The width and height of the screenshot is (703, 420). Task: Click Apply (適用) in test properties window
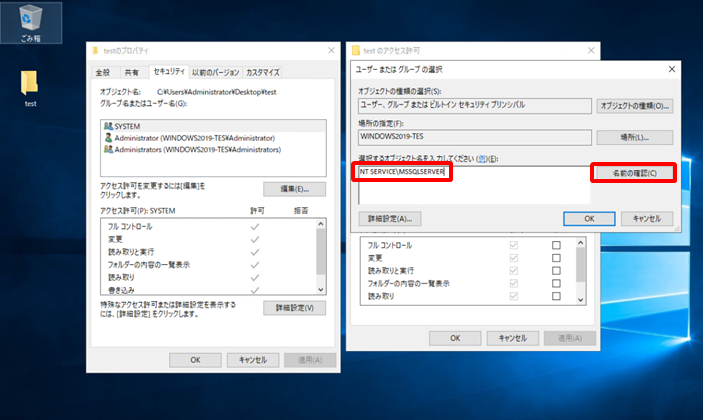pos(310,360)
